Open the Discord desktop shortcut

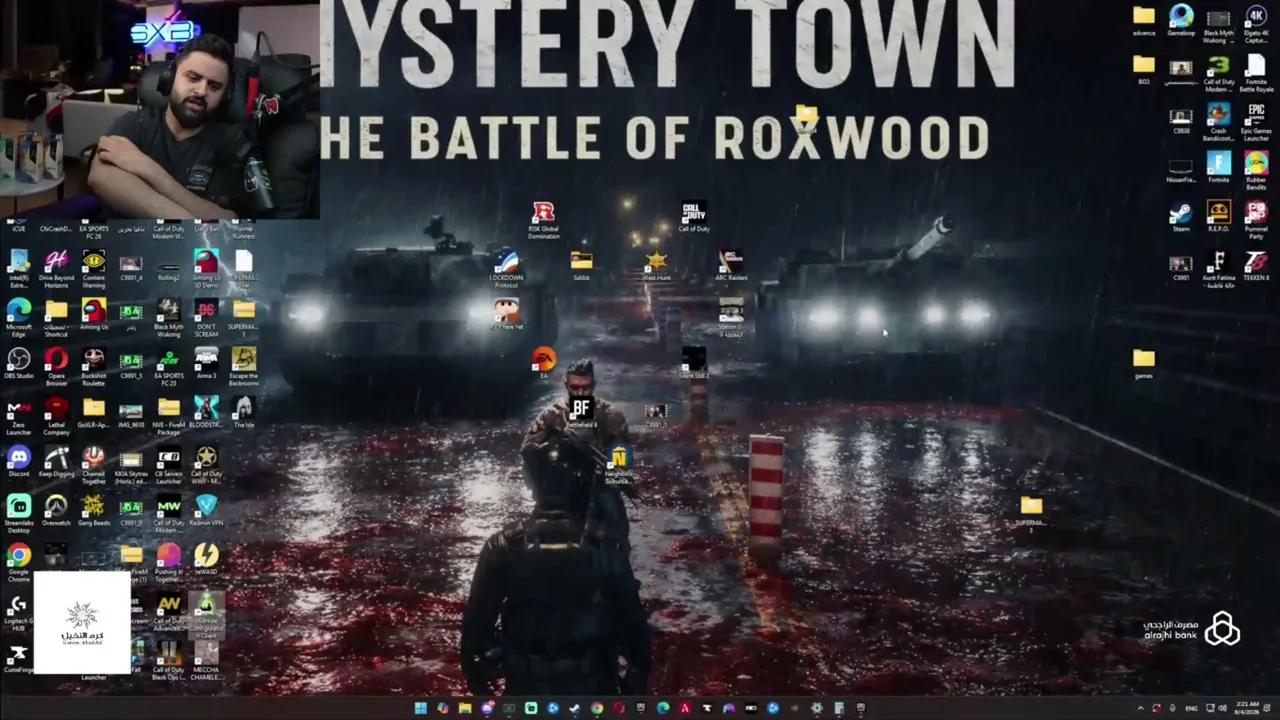(x=18, y=462)
